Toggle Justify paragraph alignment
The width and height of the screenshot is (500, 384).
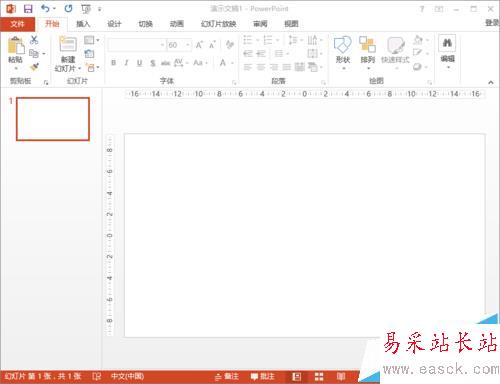pyautogui.click(x=287, y=67)
